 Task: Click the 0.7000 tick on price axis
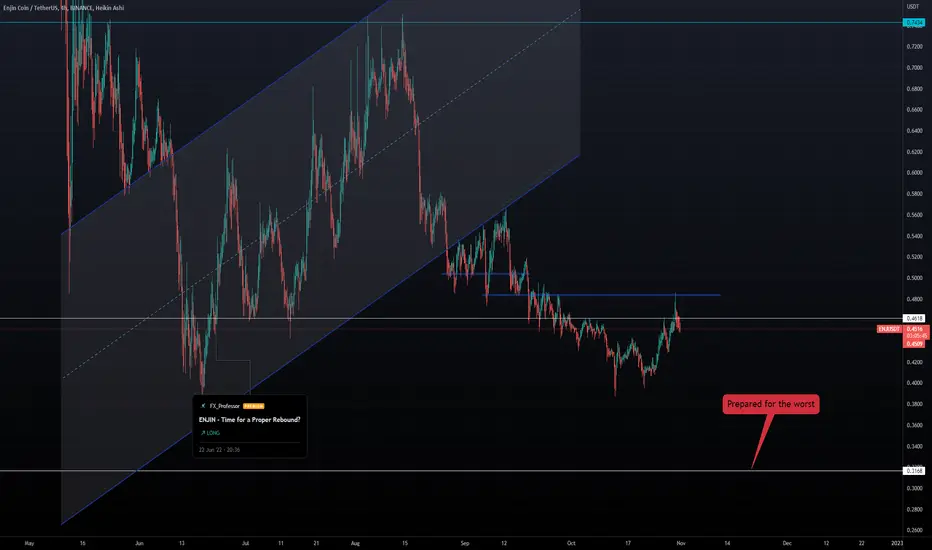pyautogui.click(x=914, y=68)
